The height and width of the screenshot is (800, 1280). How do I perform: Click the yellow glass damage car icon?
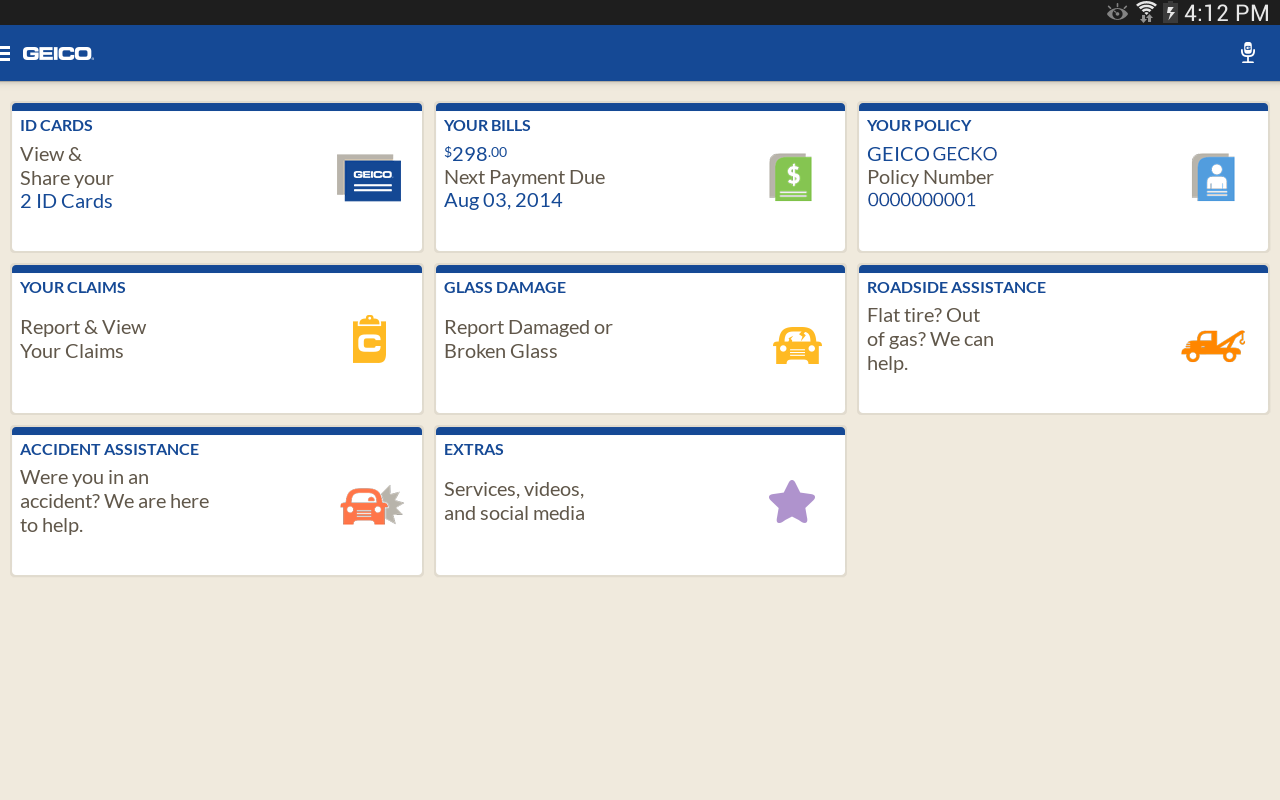pyautogui.click(x=797, y=345)
